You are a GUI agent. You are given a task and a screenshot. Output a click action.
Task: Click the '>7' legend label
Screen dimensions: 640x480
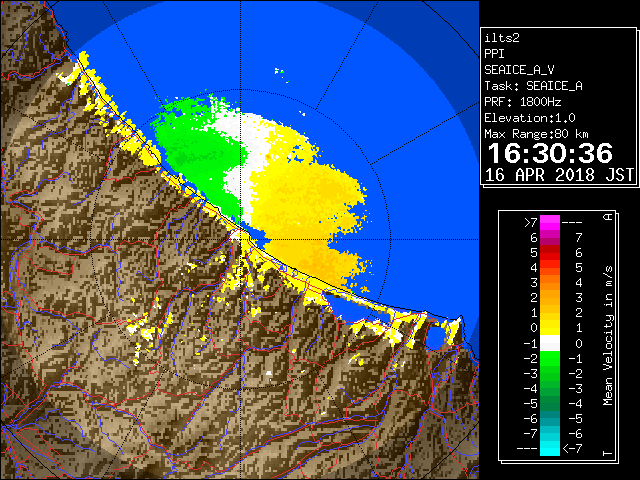pyautogui.click(x=531, y=222)
